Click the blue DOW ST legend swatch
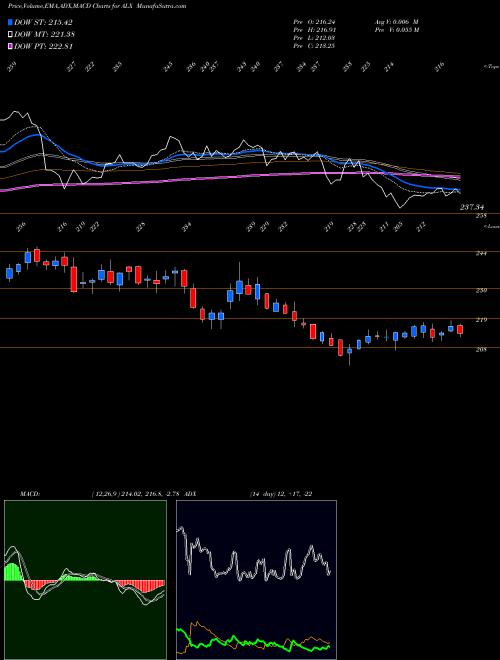 pos(10,22)
